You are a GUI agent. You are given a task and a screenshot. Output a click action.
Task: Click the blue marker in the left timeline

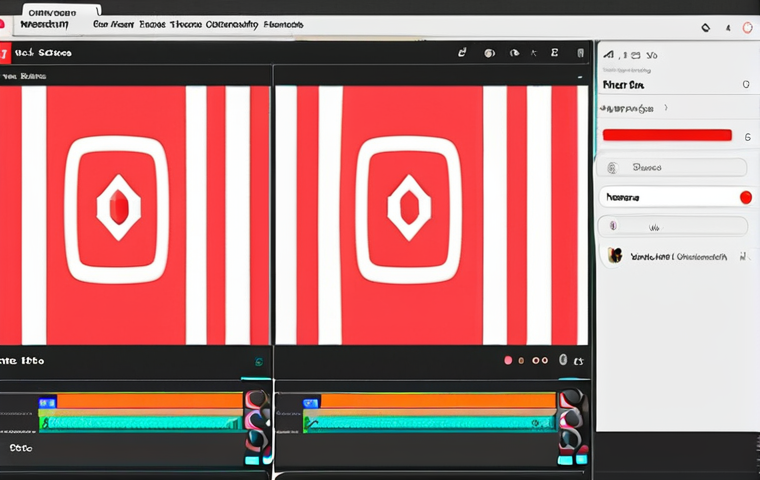point(48,402)
